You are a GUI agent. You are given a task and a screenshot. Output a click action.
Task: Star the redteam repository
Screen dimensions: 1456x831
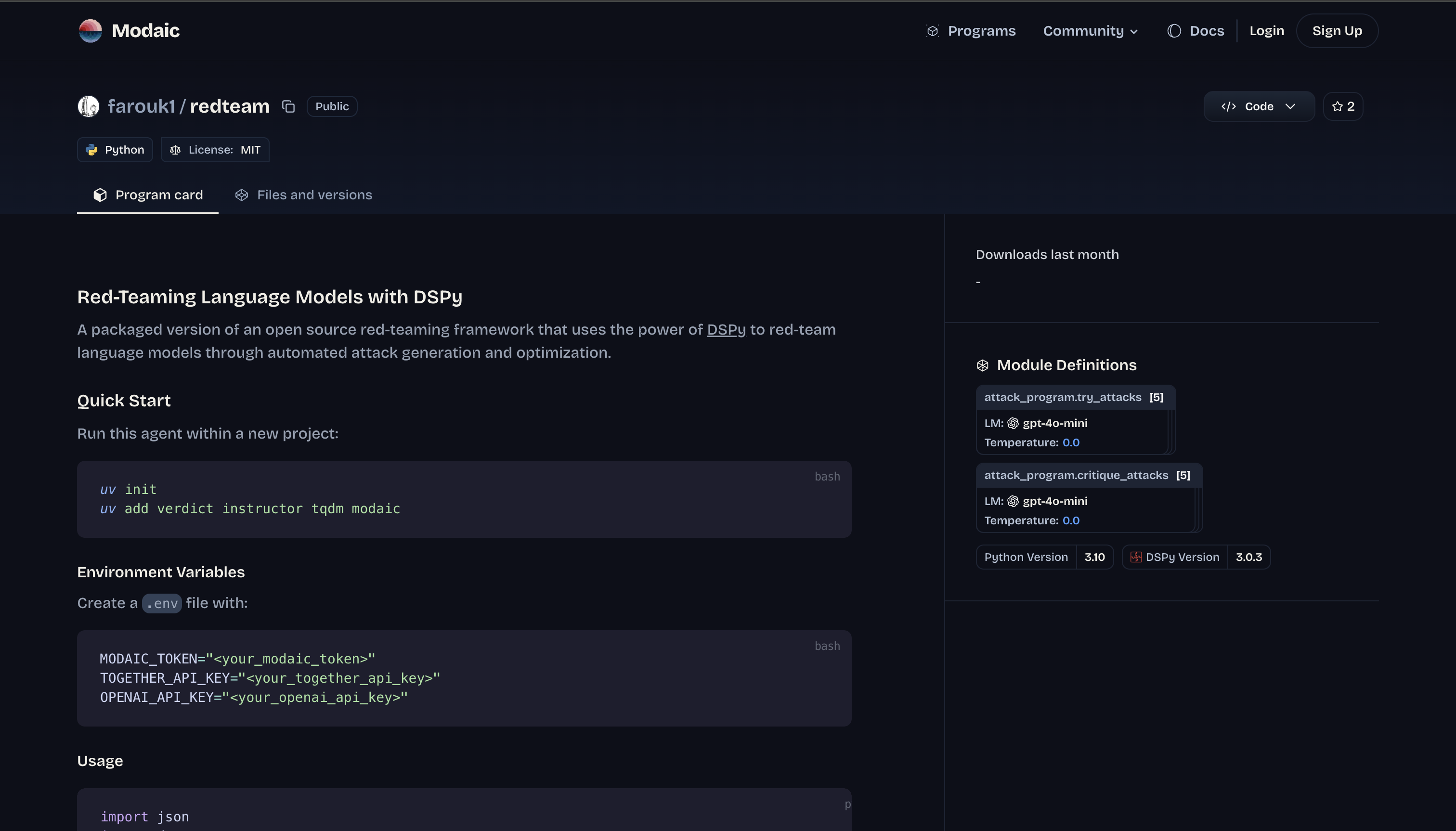point(1342,105)
